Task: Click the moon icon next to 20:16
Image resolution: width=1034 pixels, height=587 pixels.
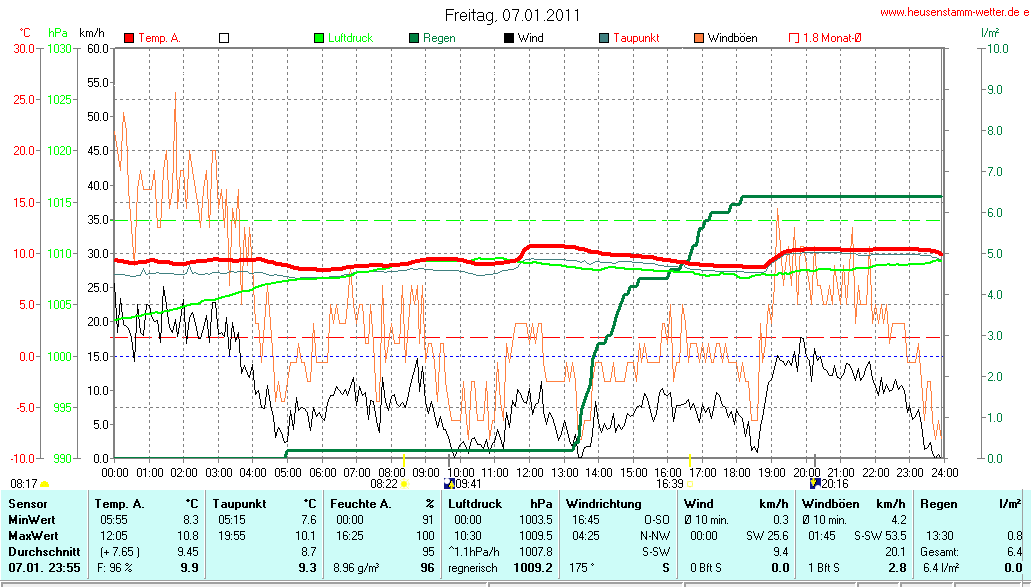Action: click(x=814, y=483)
